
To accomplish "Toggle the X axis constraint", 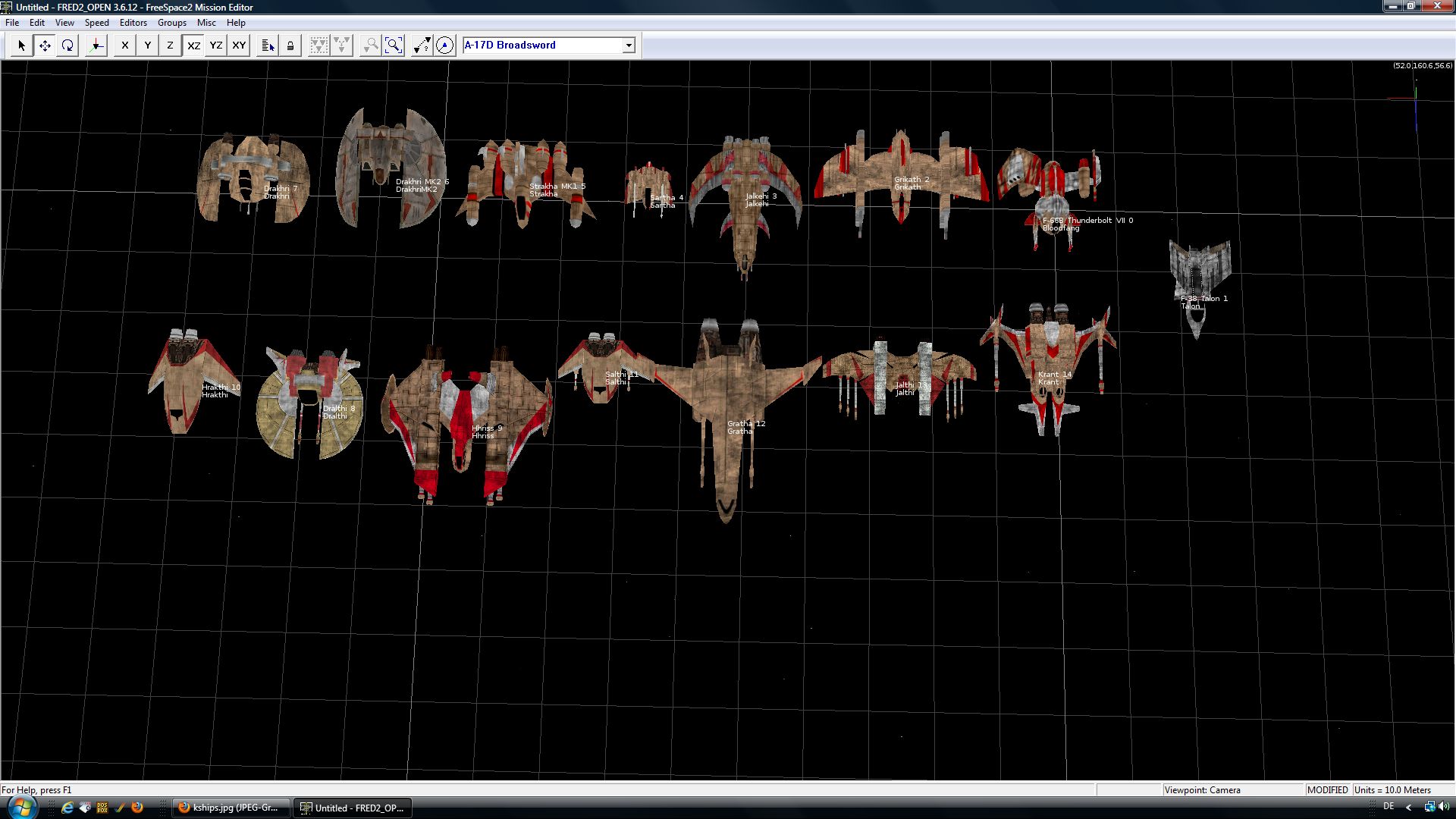I will pos(125,45).
